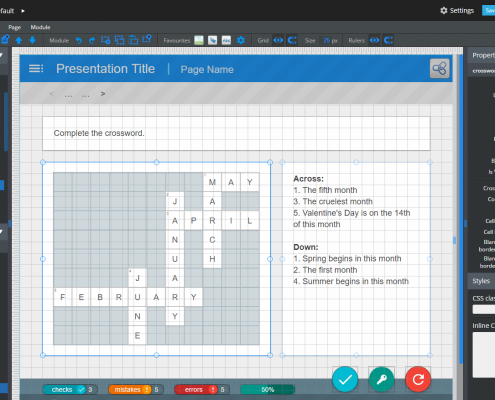
Task: Click the red reset circular button
Action: click(x=418, y=379)
